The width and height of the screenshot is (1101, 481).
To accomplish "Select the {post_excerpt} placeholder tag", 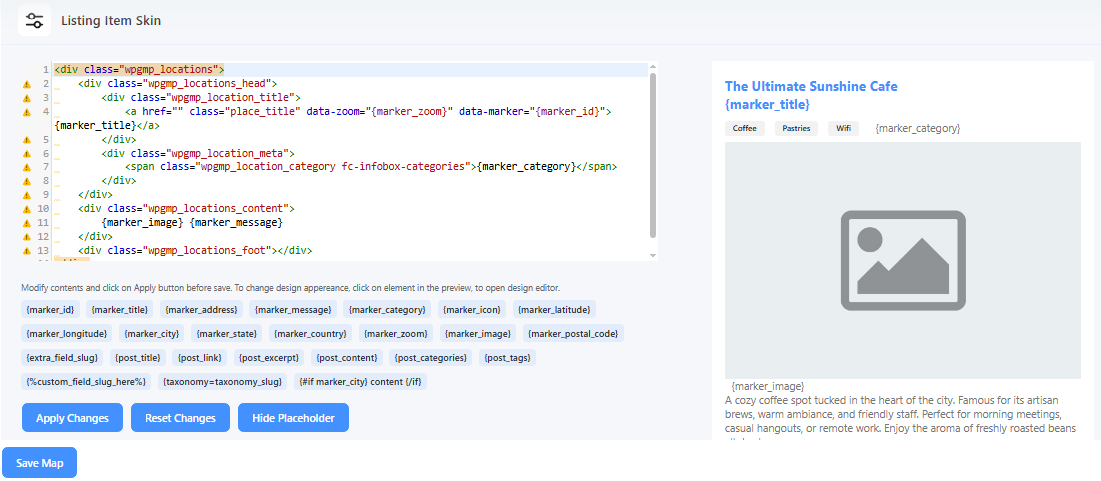I will coord(270,358).
